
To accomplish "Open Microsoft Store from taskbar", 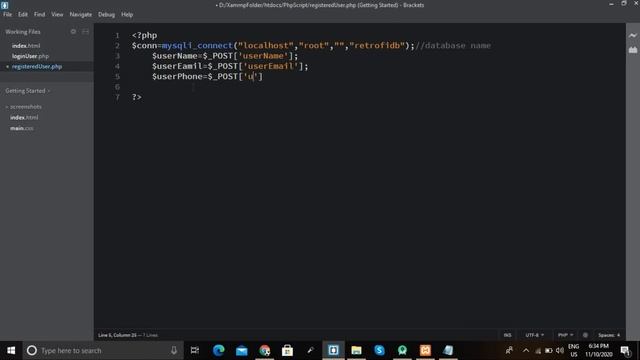I will [287, 350].
